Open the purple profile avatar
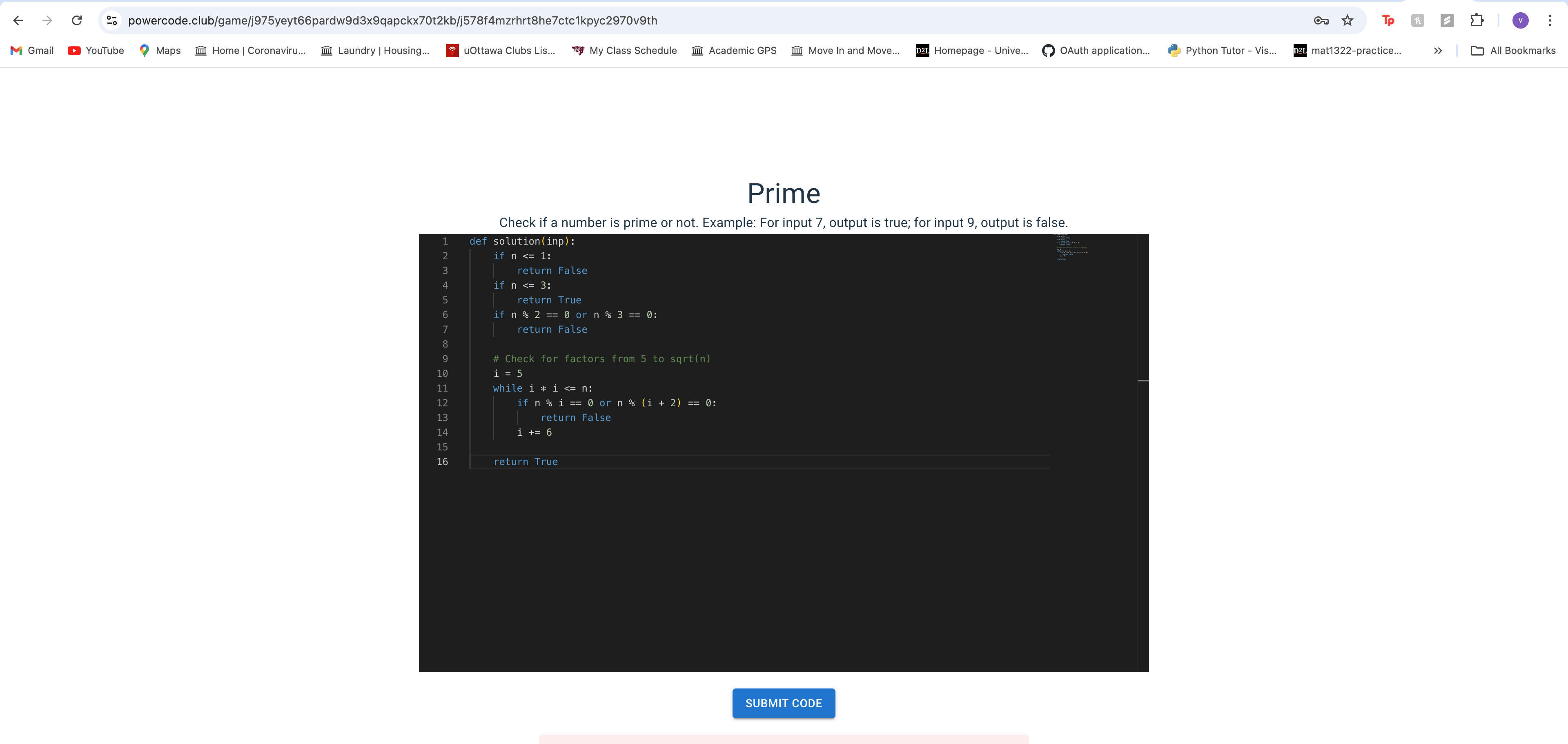This screenshot has width=1568, height=744. point(1520,21)
